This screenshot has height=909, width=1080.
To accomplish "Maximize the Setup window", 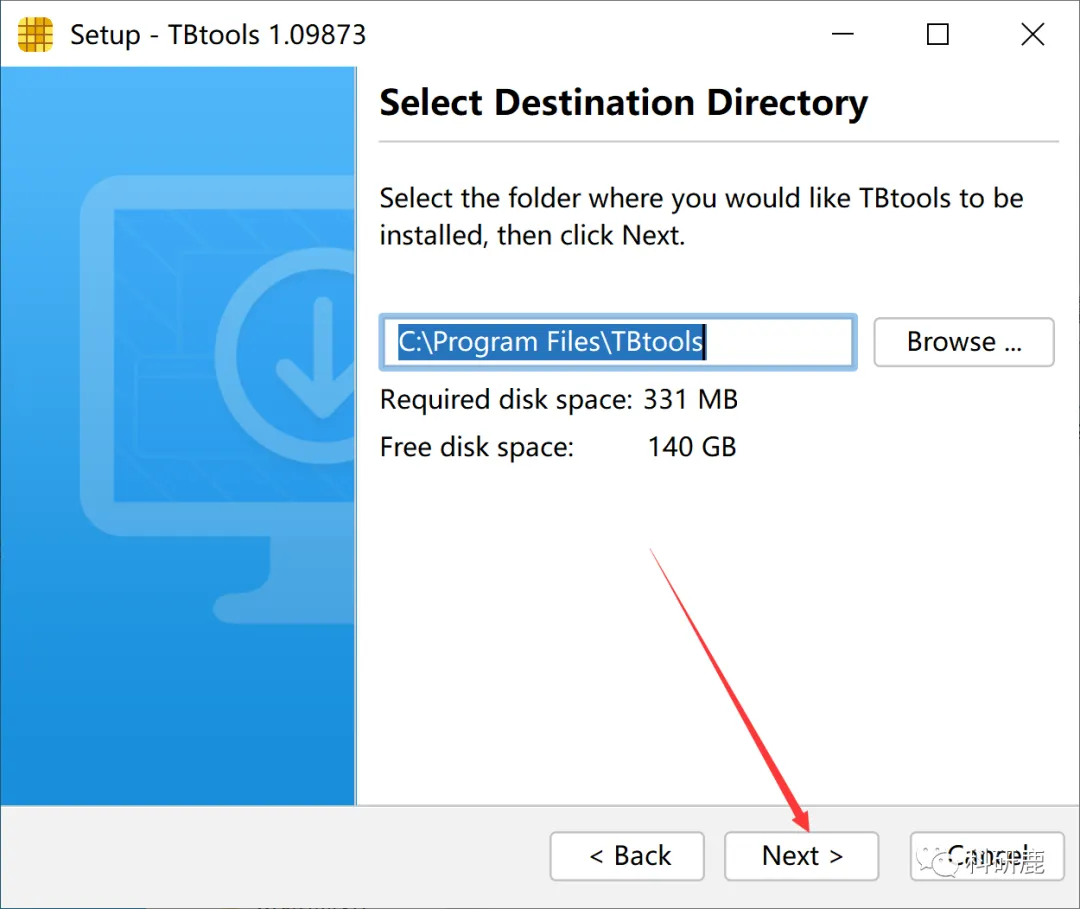I will (x=937, y=34).
